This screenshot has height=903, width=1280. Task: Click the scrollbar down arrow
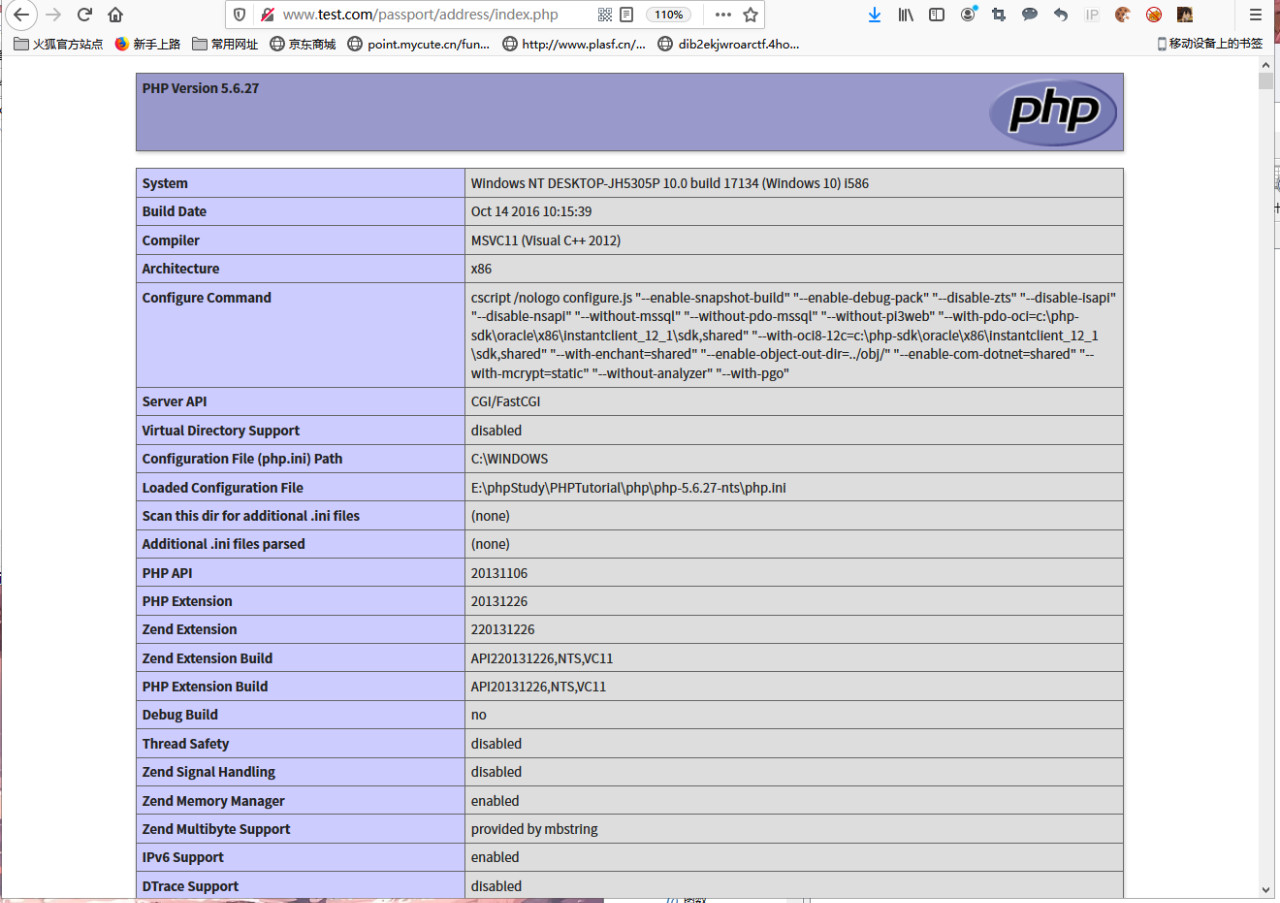pos(1266,889)
